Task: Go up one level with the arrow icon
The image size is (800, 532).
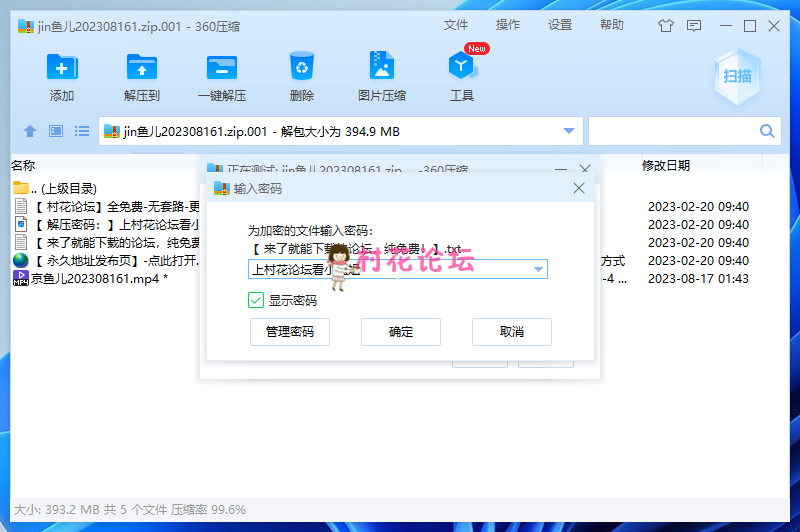Action: pos(30,131)
